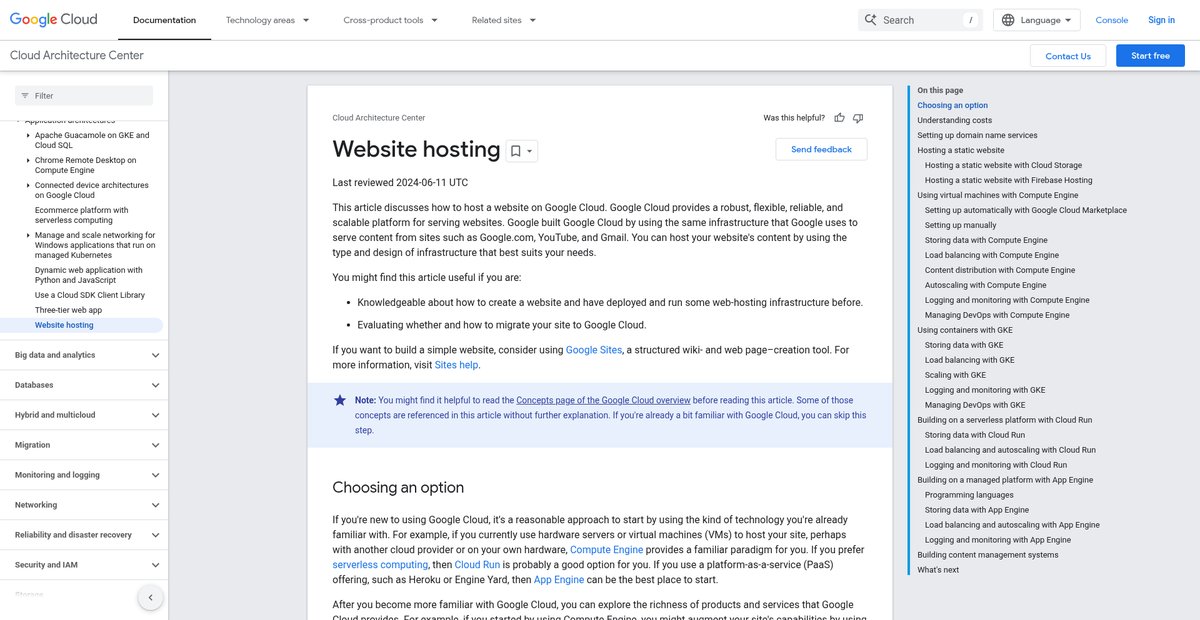Open the Cloud Run link in article
Image resolution: width=1200 pixels, height=620 pixels.
point(478,565)
